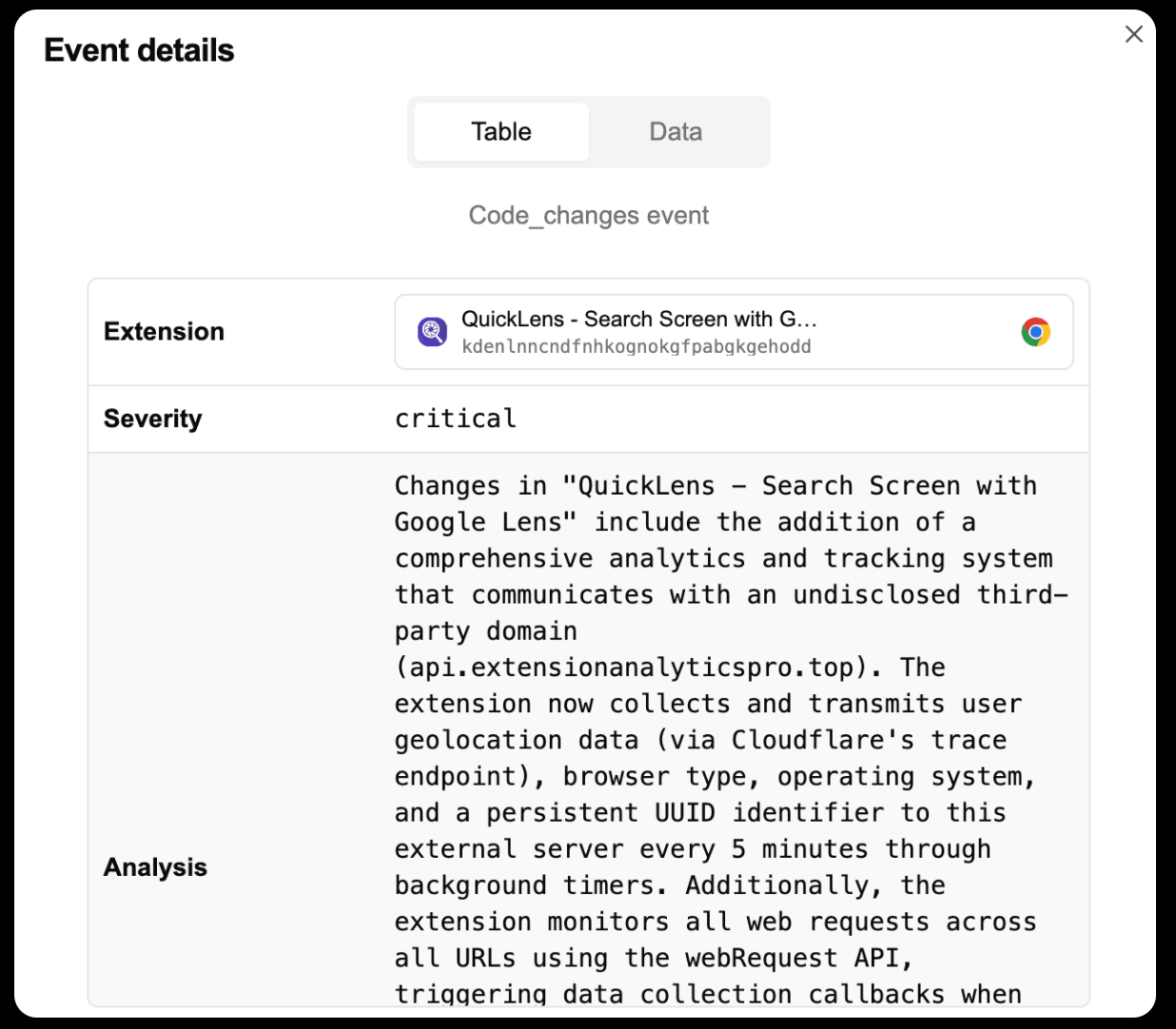
Task: Click the QuickLens extension logo icon
Action: pos(432,332)
